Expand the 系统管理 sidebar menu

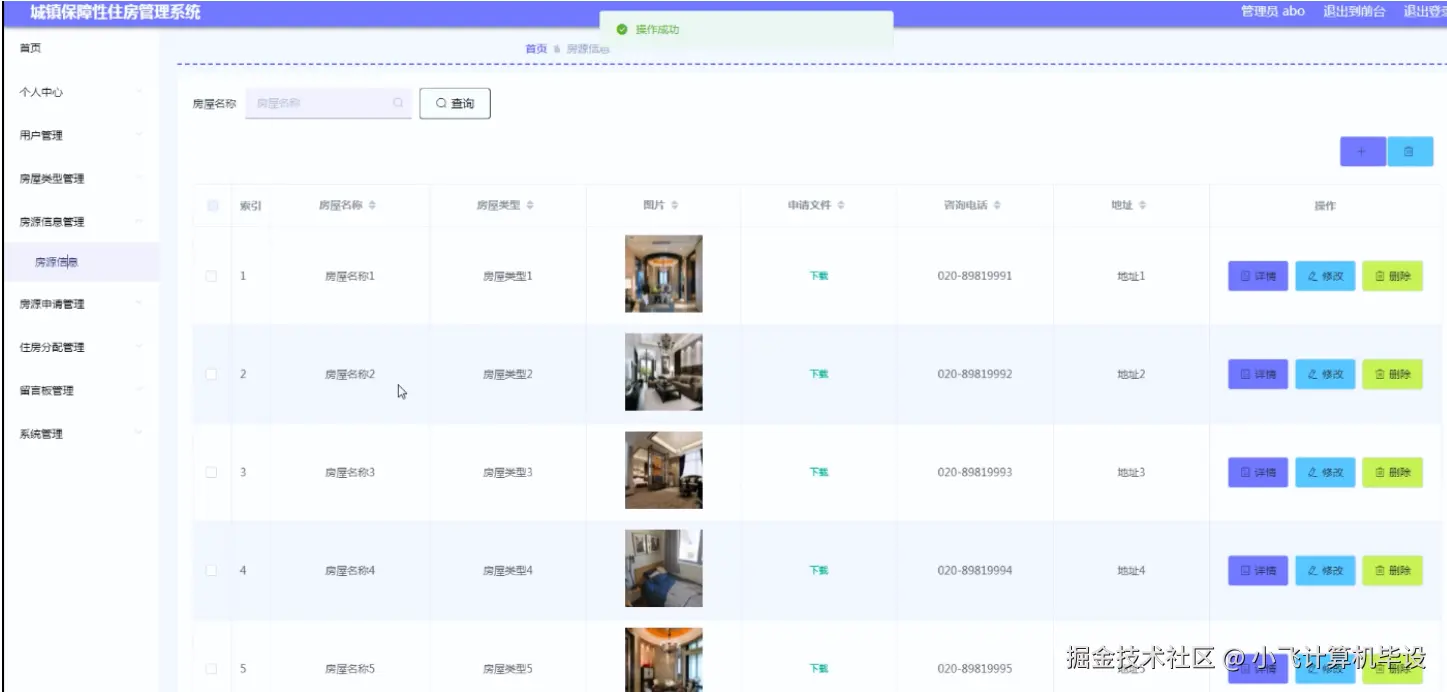point(80,434)
